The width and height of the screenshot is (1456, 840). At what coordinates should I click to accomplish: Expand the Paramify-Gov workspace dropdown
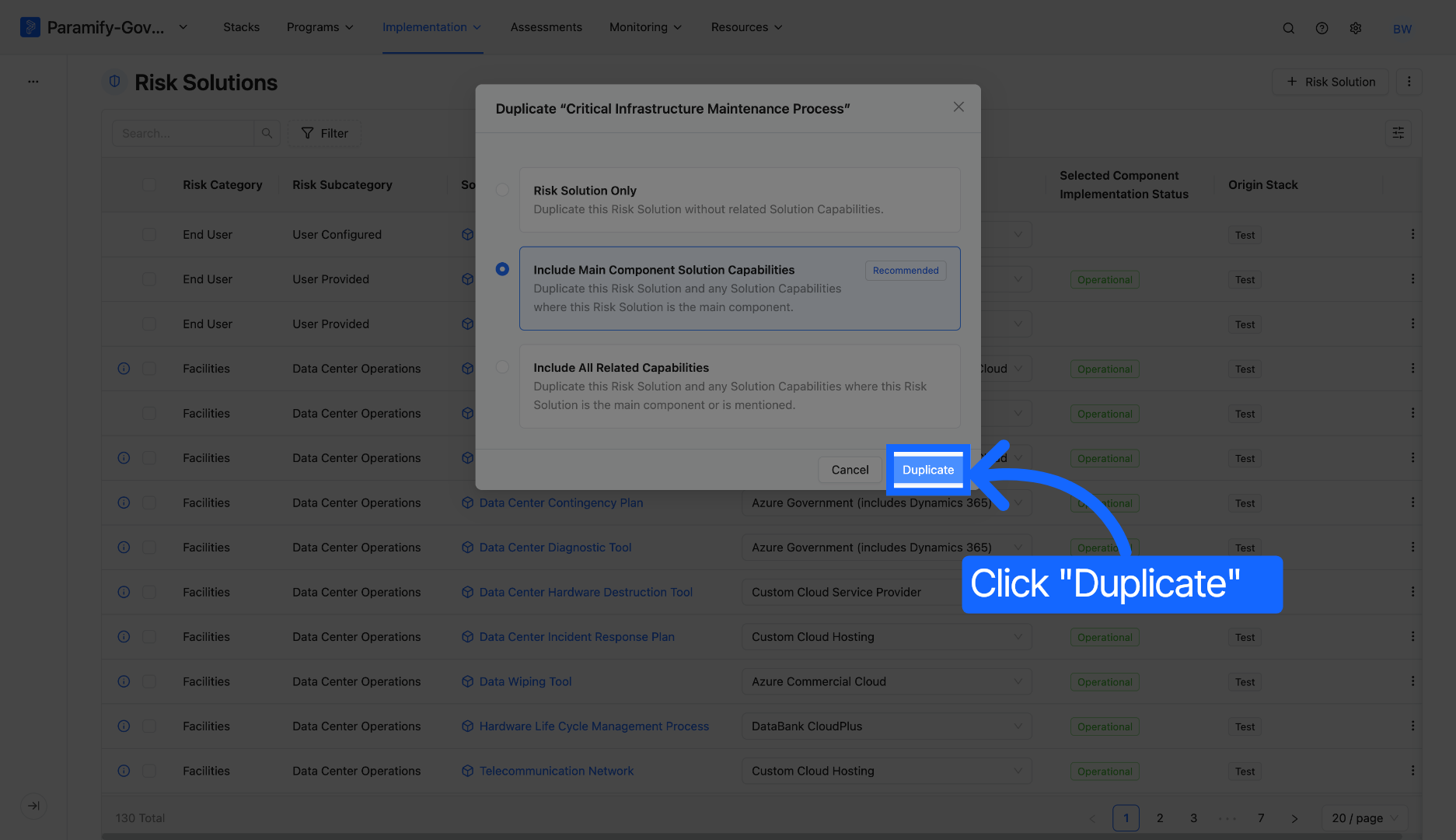click(x=183, y=27)
